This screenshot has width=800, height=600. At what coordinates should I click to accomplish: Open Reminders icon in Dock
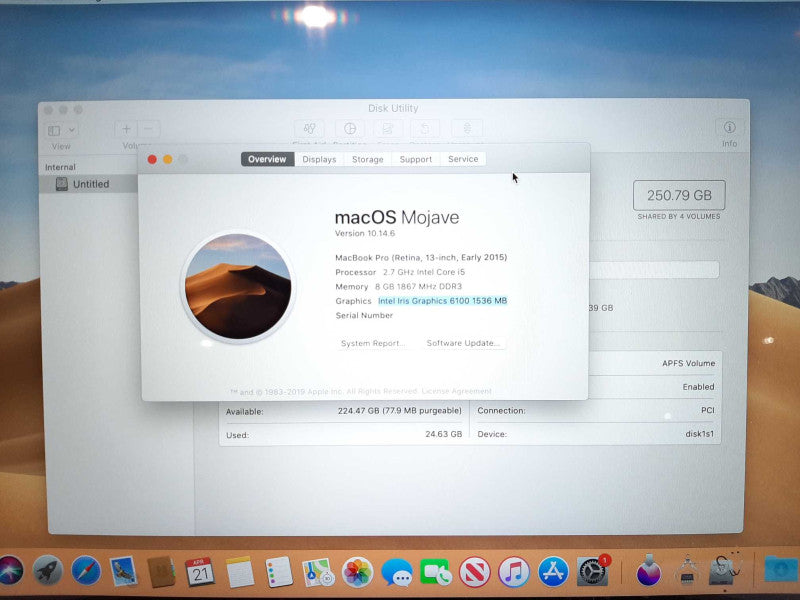279,572
